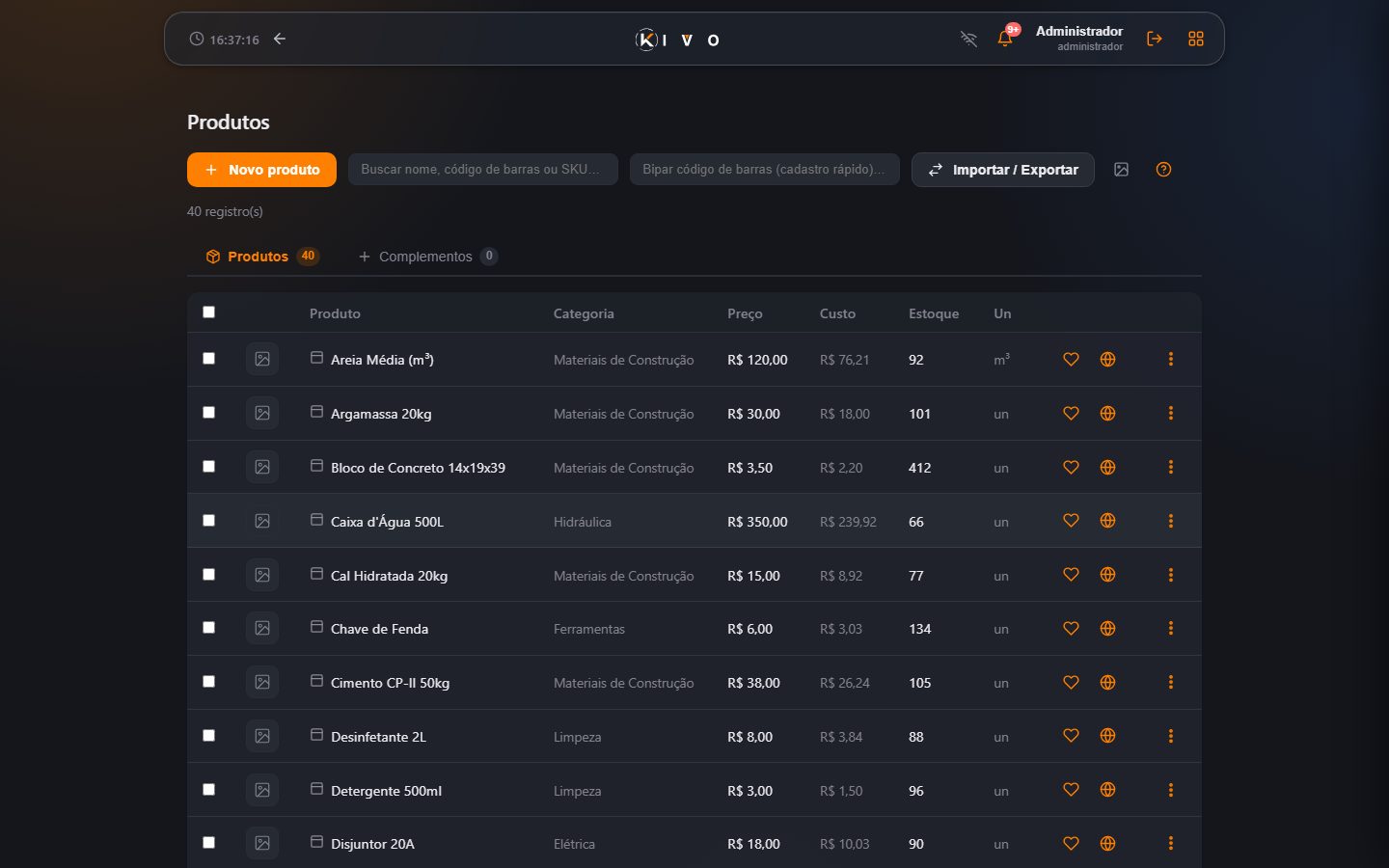Favorite Caixa d'Água 500L with the heart
The height and width of the screenshot is (868, 1389).
click(x=1071, y=521)
